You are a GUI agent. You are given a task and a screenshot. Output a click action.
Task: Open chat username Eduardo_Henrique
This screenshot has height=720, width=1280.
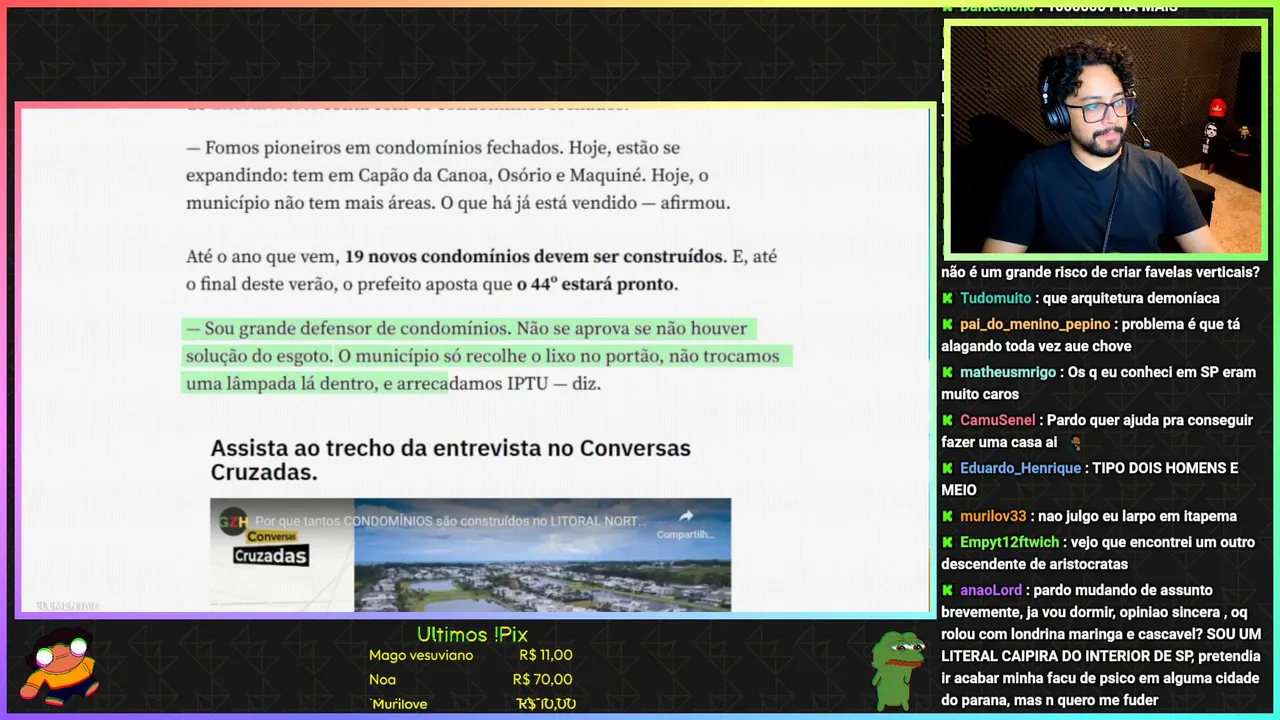coord(1020,468)
